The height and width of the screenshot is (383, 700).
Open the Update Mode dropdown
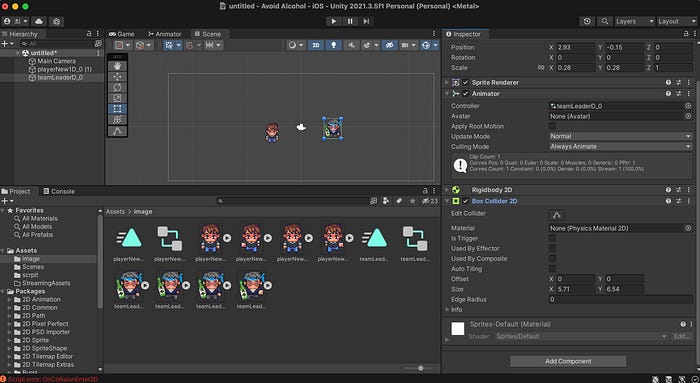click(621, 136)
